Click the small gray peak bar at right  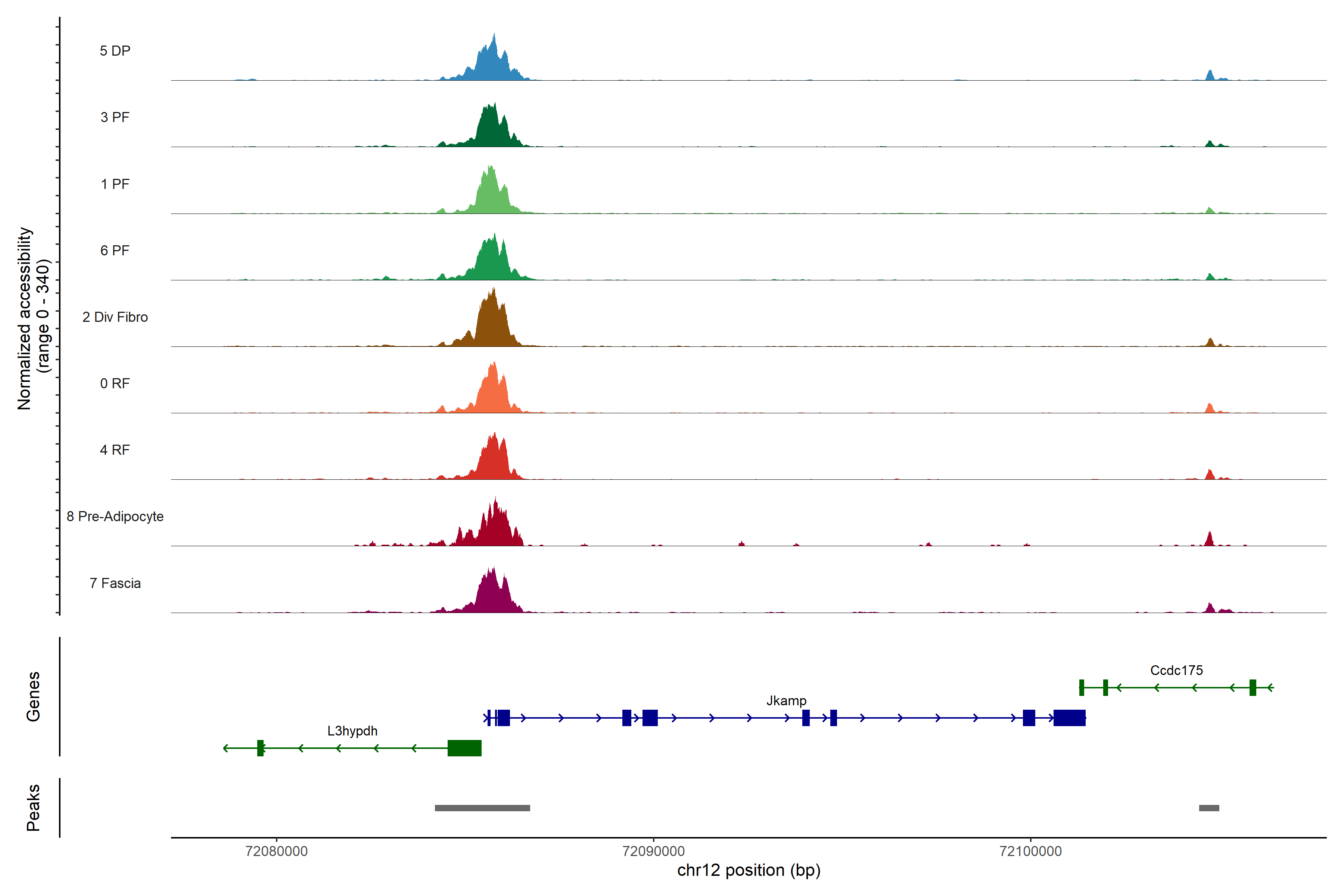point(1208,808)
